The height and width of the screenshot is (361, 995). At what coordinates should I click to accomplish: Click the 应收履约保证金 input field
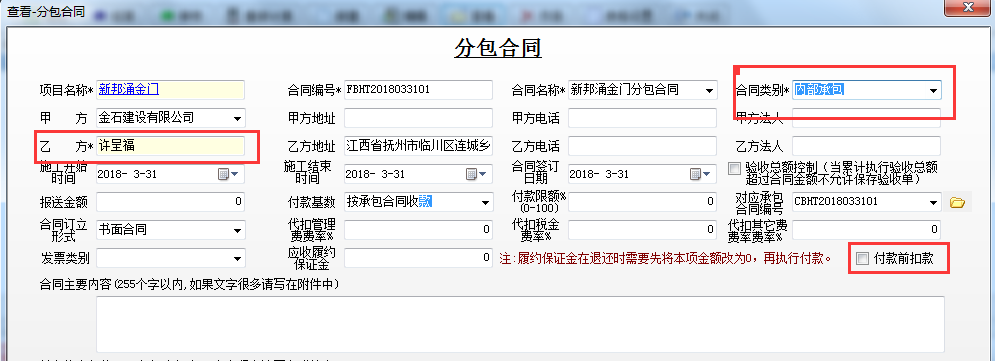418,258
